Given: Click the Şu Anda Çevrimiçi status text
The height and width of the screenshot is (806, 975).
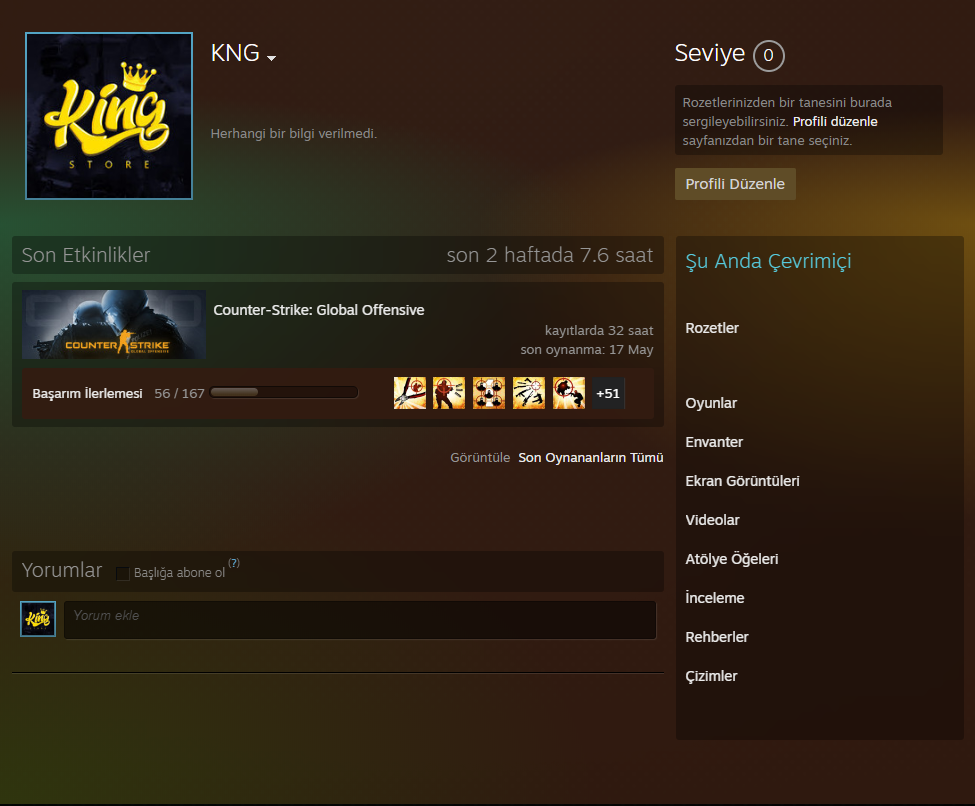Looking at the screenshot, I should tap(768, 261).
